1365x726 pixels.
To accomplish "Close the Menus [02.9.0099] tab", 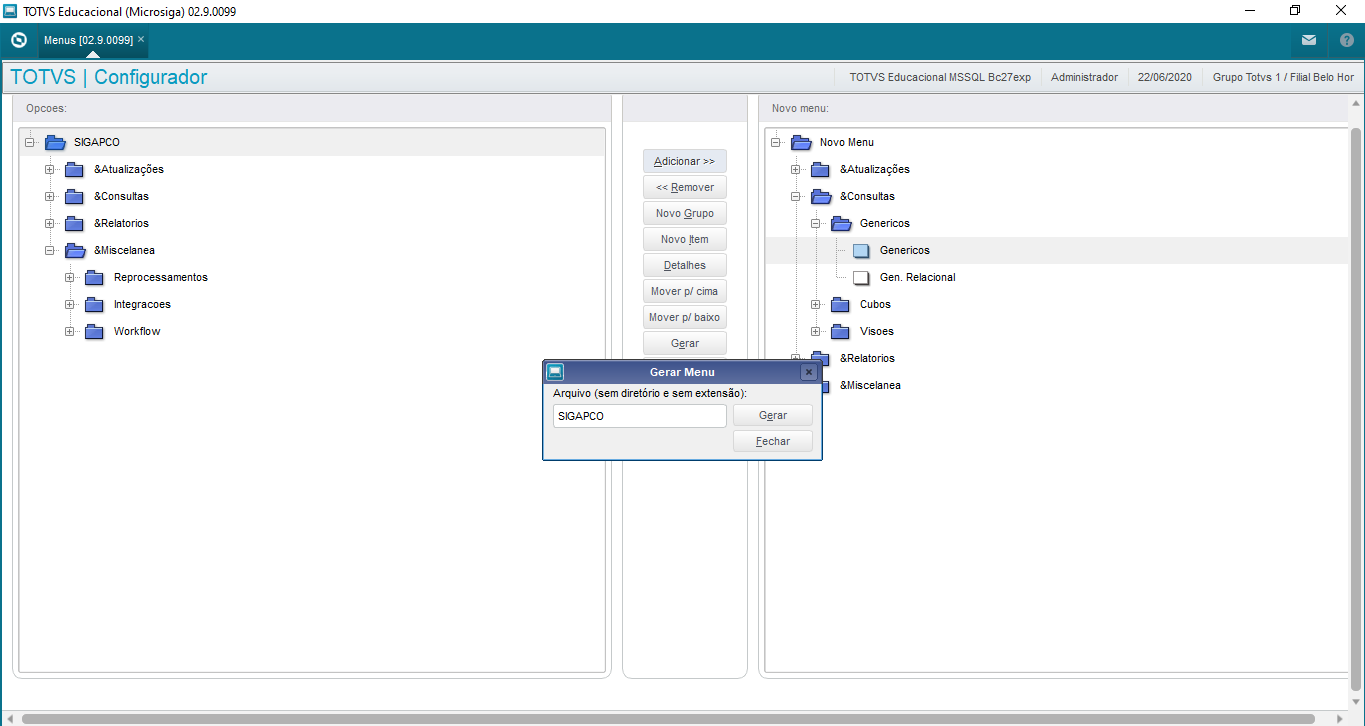I will (141, 39).
